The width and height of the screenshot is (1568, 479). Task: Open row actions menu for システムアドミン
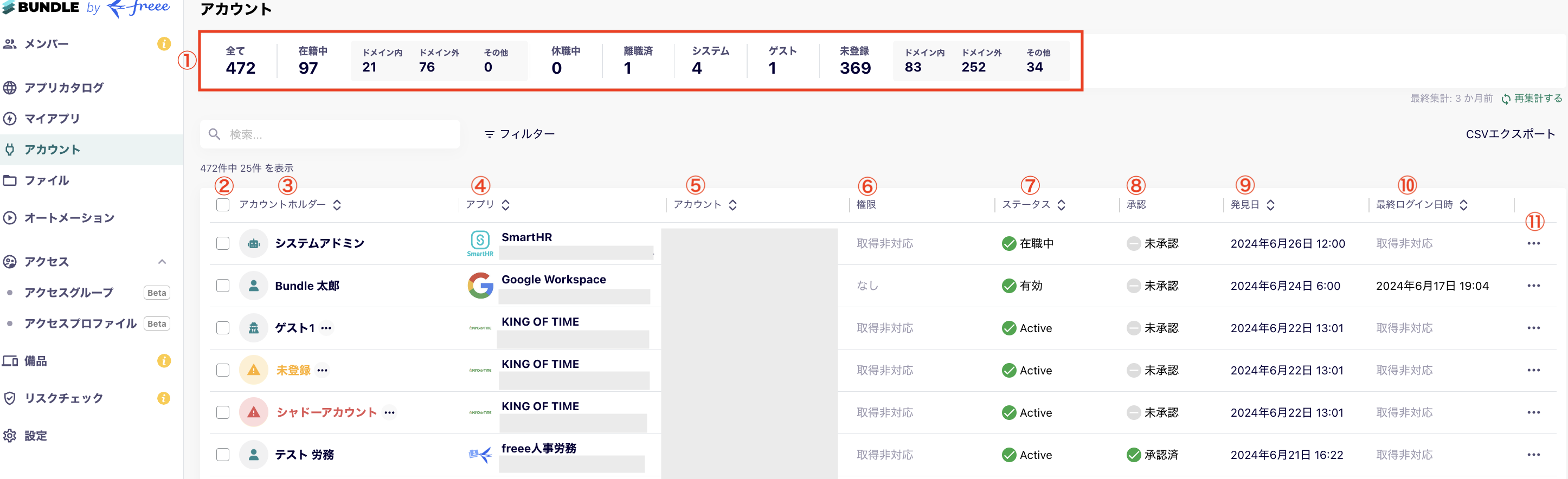pyautogui.click(x=1533, y=243)
